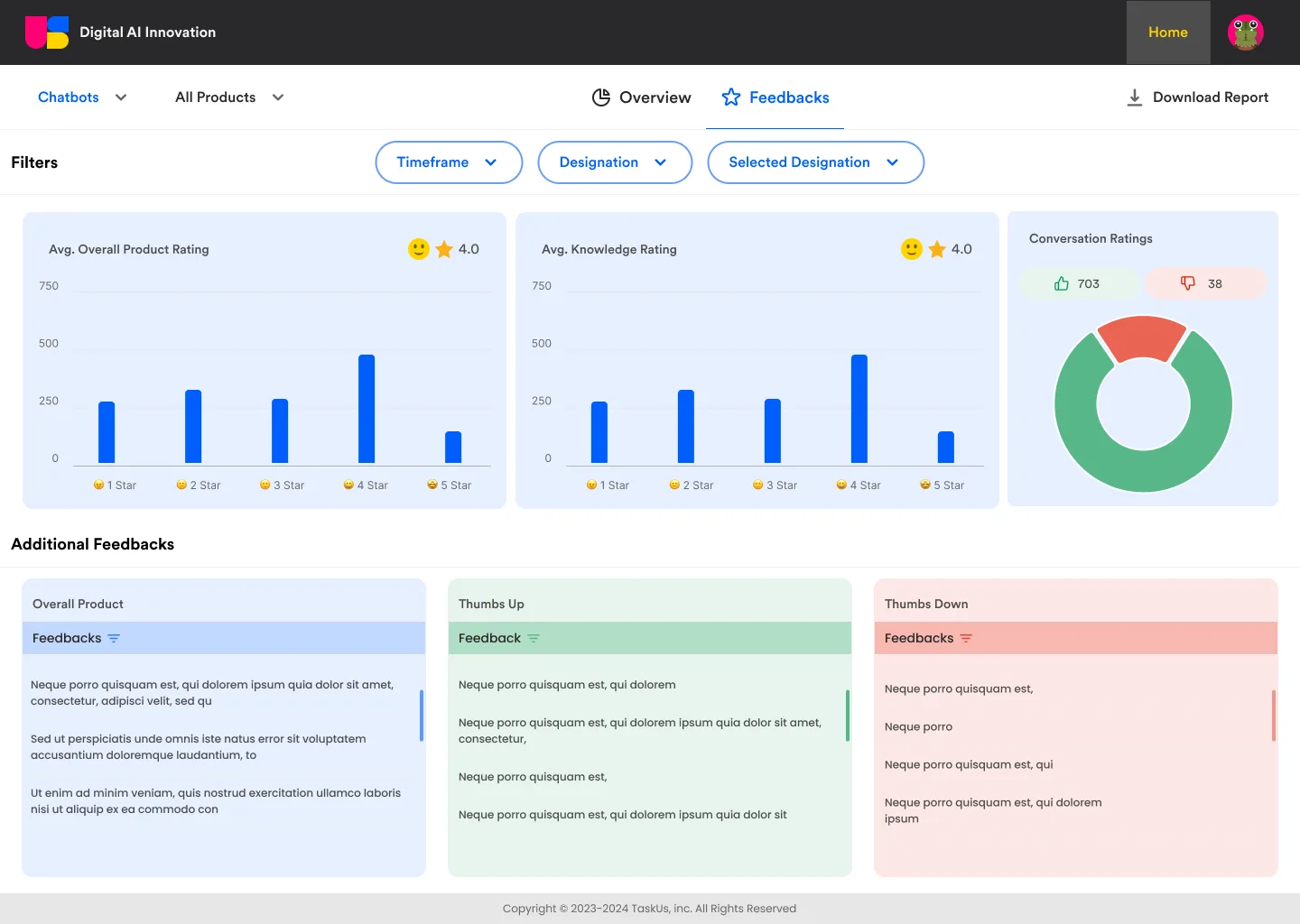
Task: Click the filter icon in Thumbs Down Feedbacks header
Action: pos(966,638)
